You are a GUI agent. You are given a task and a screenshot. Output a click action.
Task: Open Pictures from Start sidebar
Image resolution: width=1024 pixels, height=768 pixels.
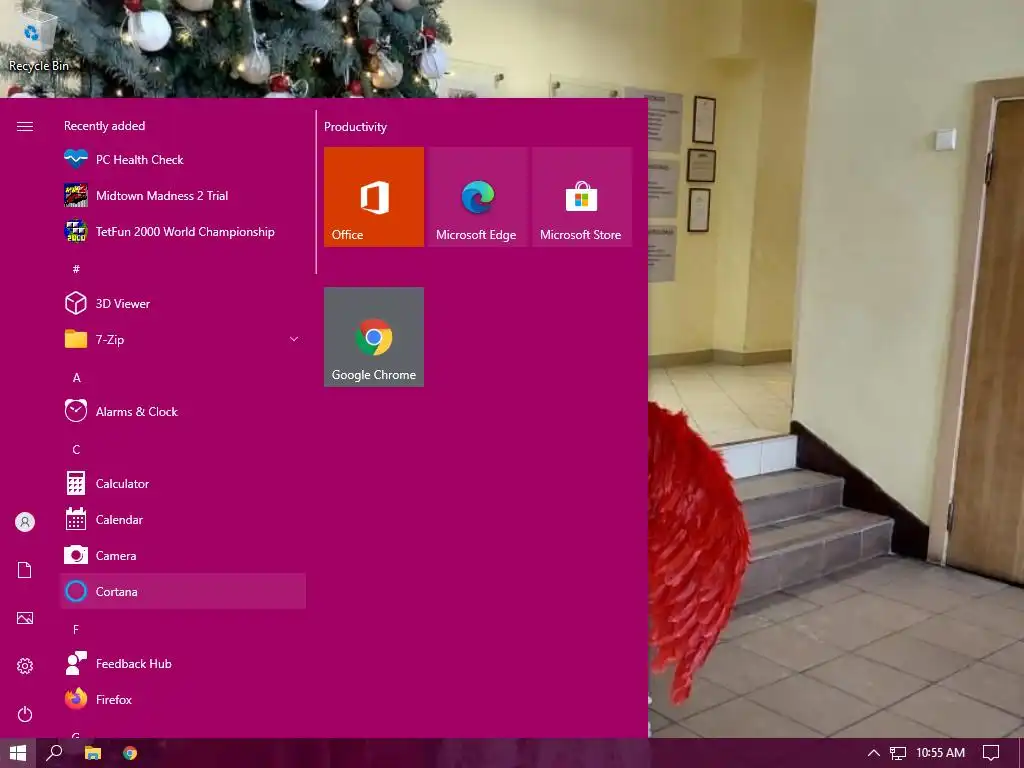tap(25, 618)
